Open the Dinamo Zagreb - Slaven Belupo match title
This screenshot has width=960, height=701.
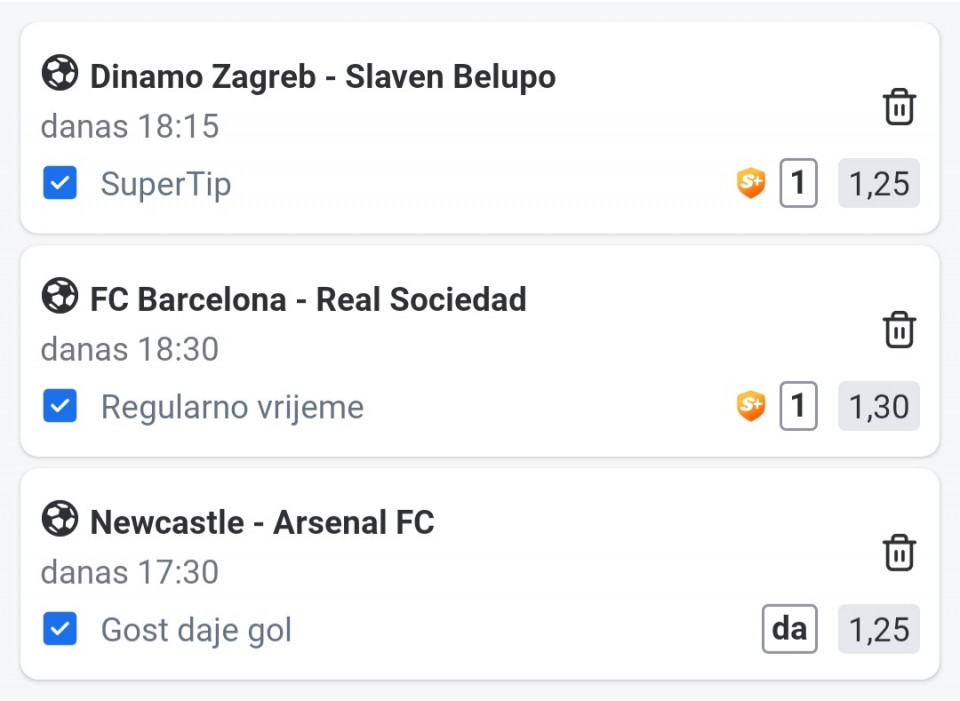[322, 77]
